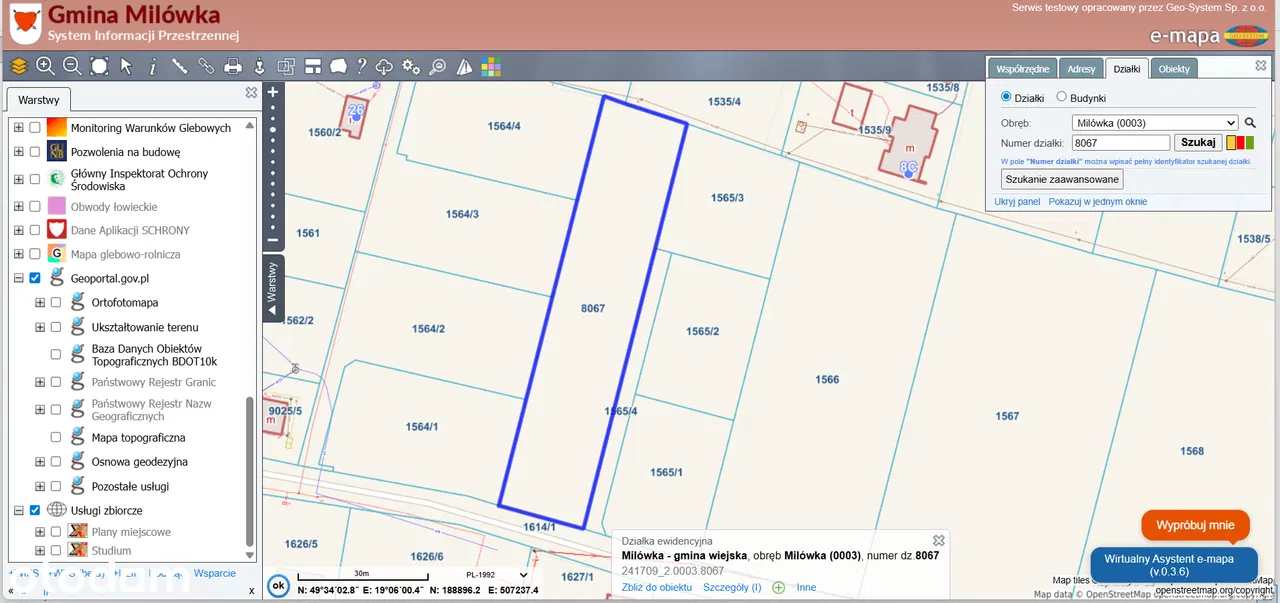Switch to the Adresy tab
The width and height of the screenshot is (1280, 603).
1081,69
